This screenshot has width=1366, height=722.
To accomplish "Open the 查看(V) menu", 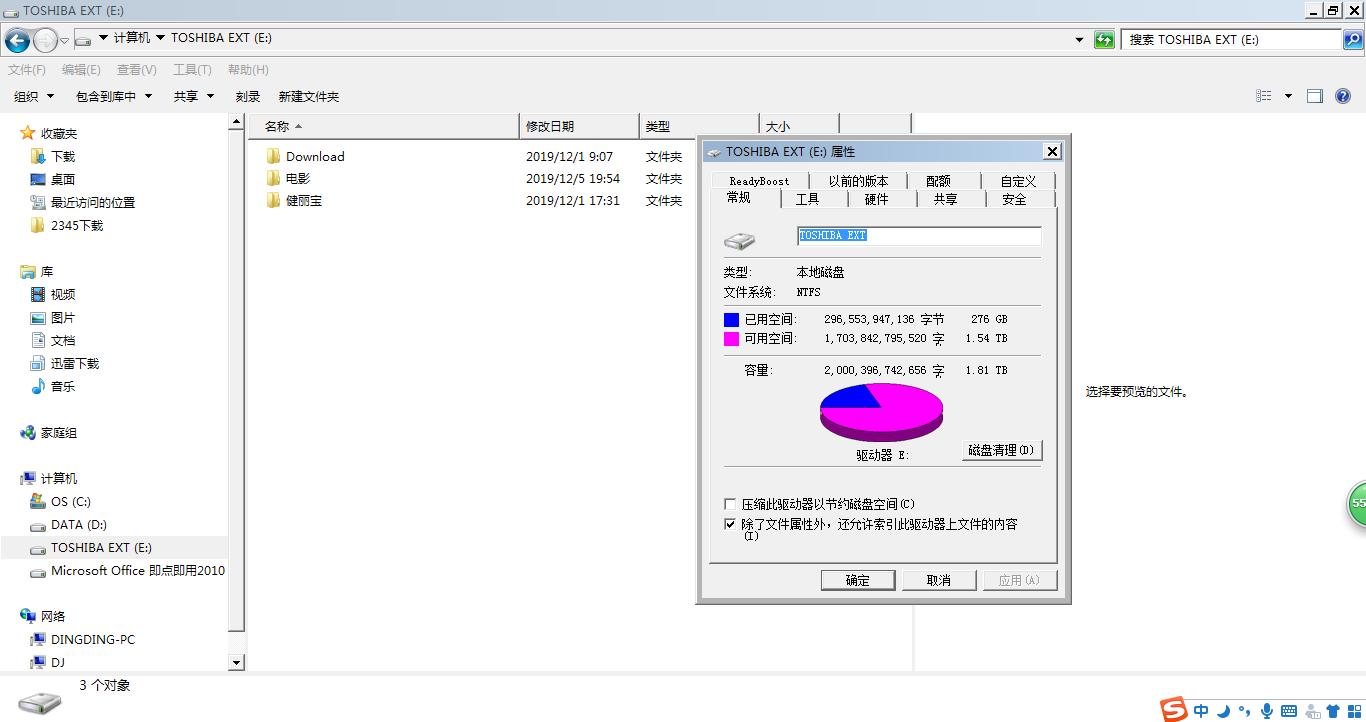I will point(137,69).
